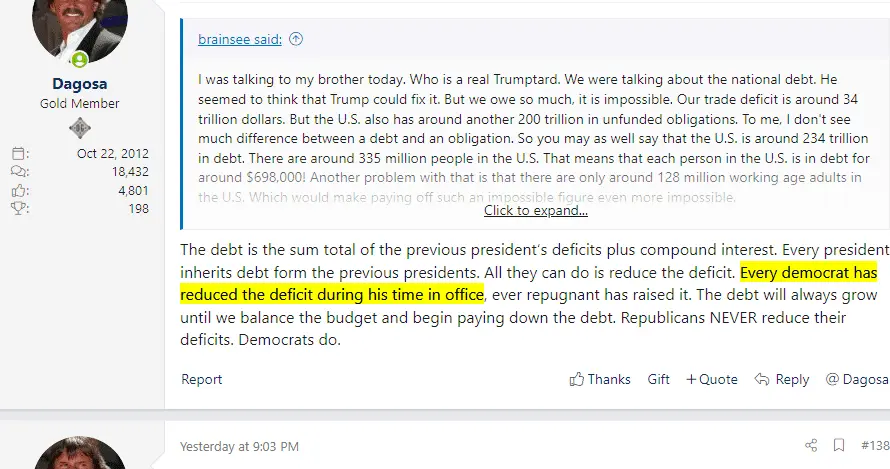Click the share icon on post #138

tap(811, 445)
